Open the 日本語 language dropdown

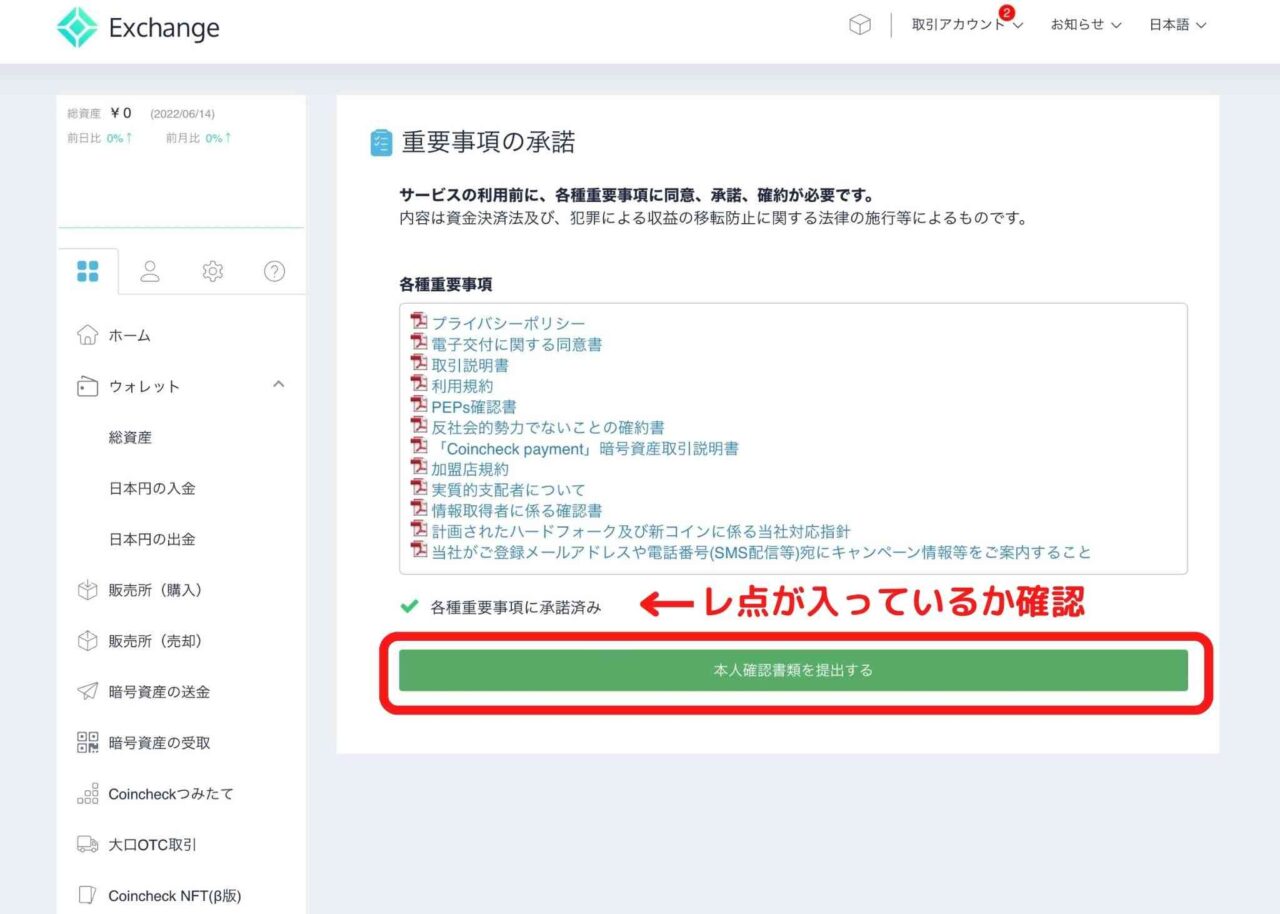point(1177,25)
